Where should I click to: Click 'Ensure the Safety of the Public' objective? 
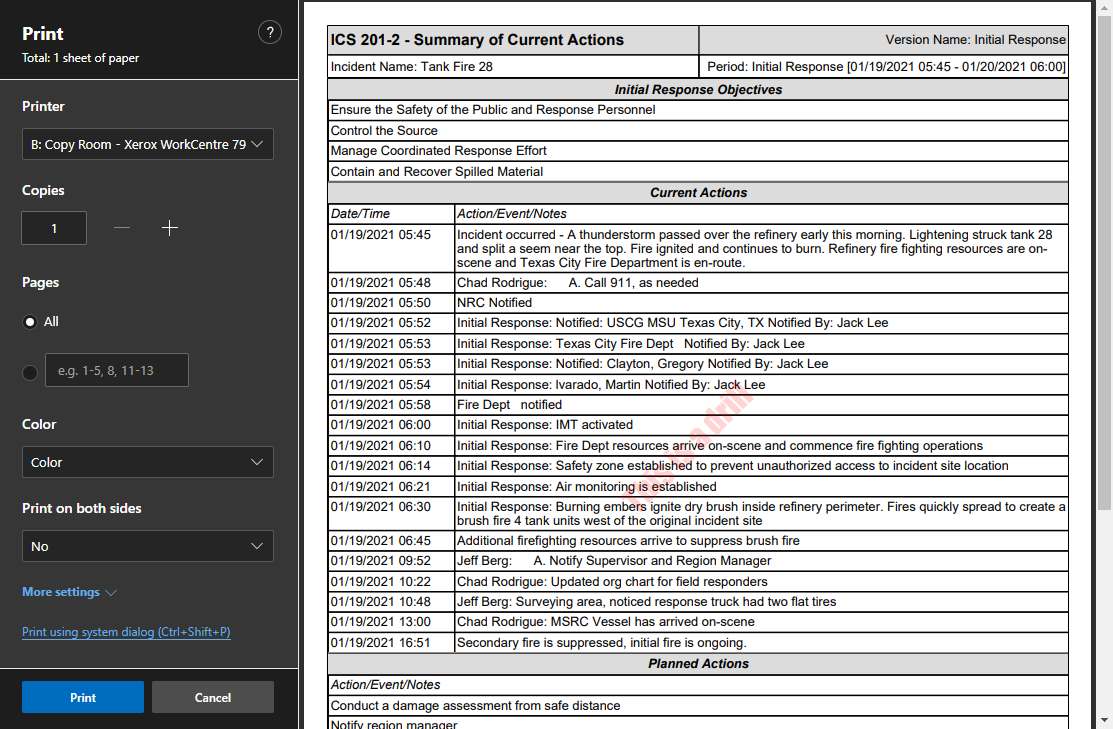[493, 110]
